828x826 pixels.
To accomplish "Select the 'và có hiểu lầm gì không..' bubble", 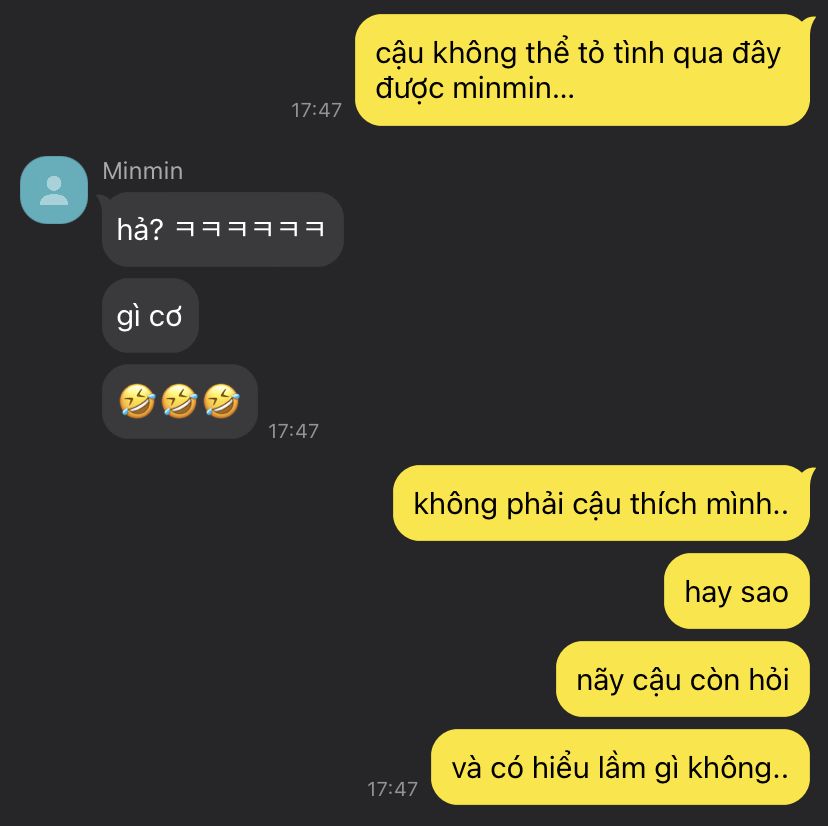I will click(x=620, y=767).
